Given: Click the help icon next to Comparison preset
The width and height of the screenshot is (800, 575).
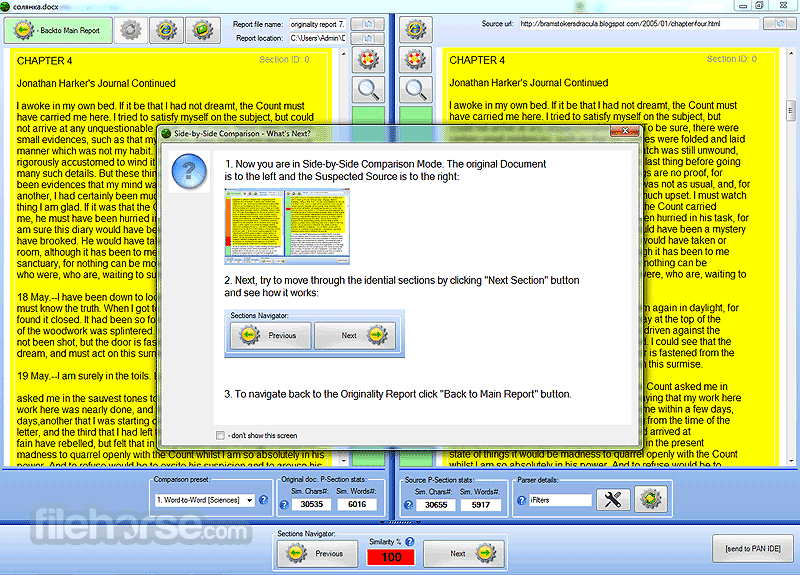Looking at the screenshot, I should (263, 500).
